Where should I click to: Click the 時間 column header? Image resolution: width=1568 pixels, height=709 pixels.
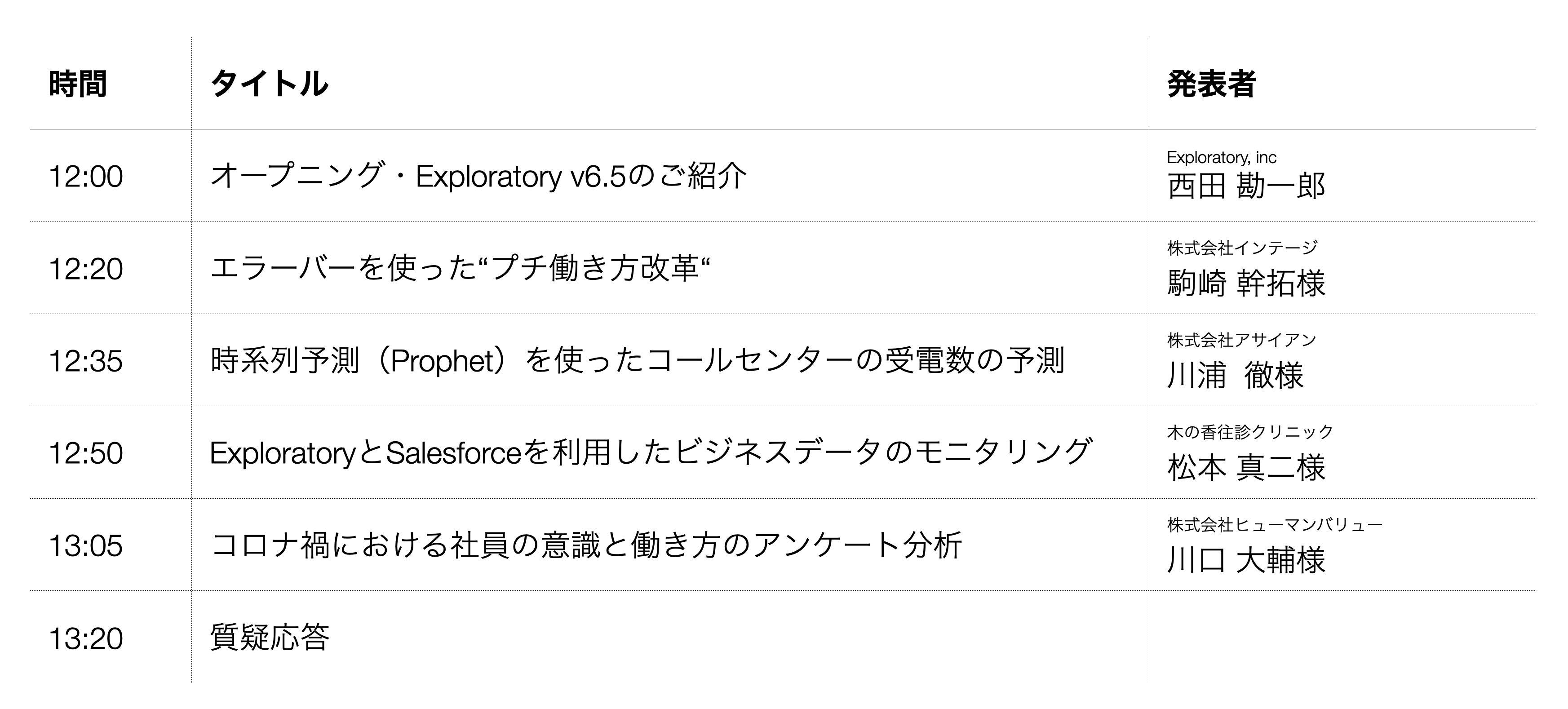77,84
